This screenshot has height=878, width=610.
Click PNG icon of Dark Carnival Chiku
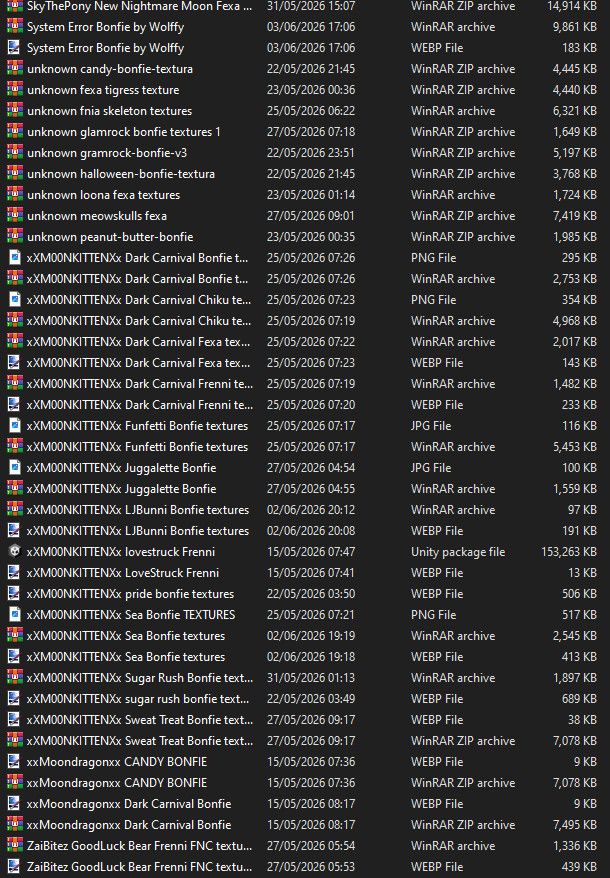(x=15, y=300)
